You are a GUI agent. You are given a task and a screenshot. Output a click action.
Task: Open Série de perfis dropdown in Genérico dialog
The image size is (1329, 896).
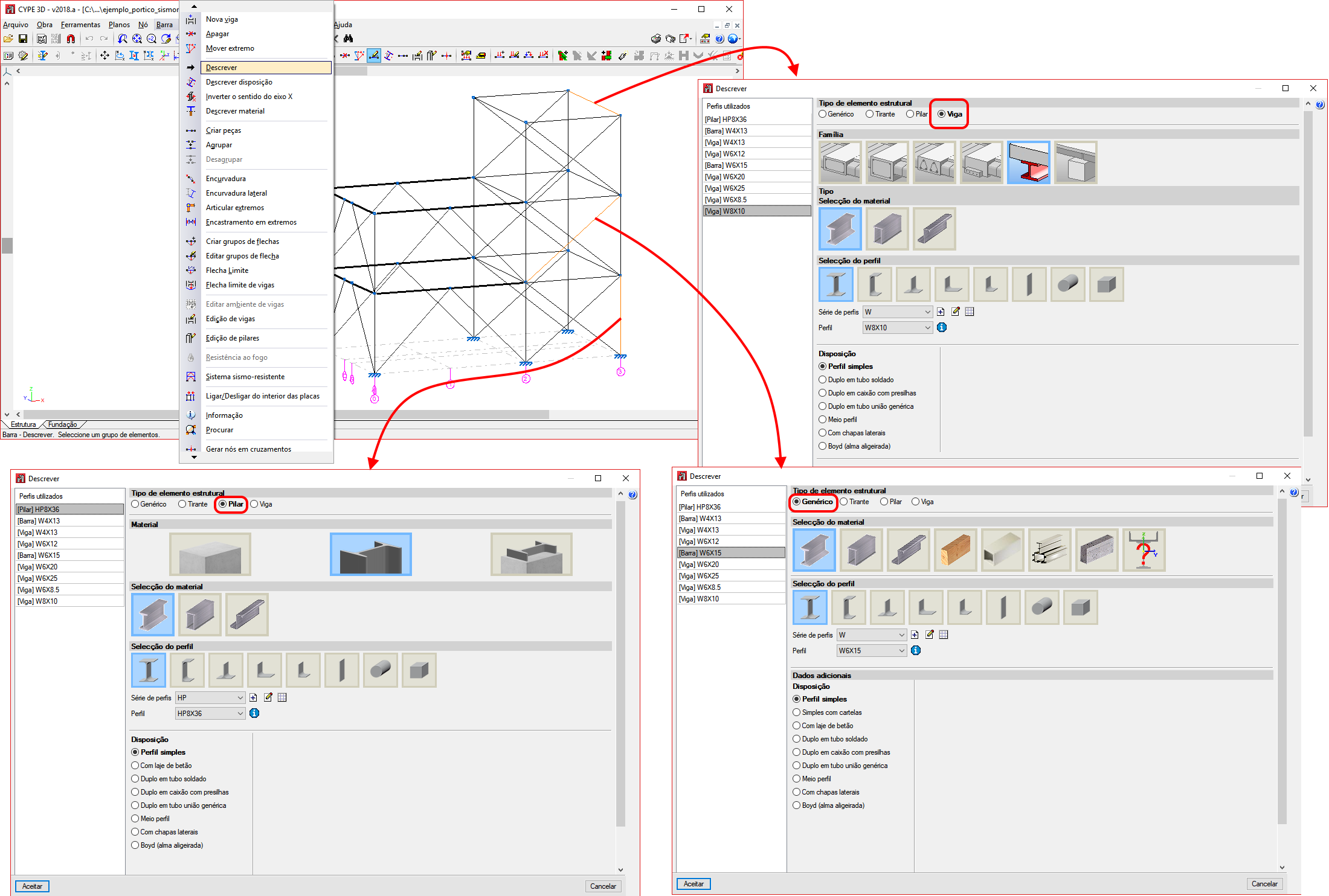point(872,635)
